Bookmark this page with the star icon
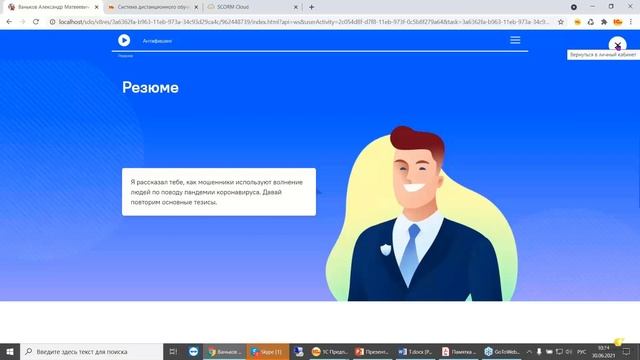 pos(561,22)
